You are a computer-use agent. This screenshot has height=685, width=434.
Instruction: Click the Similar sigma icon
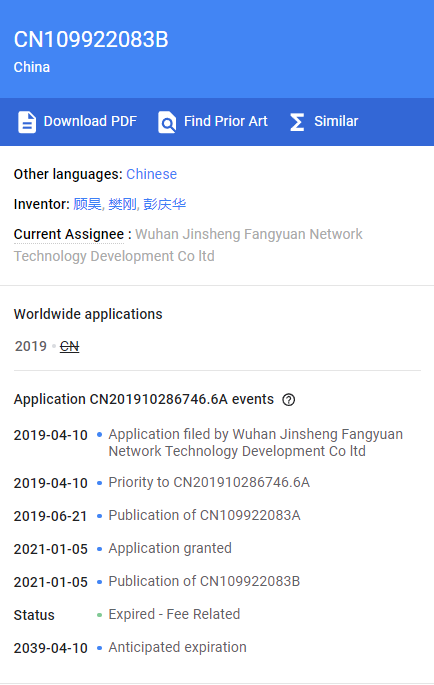(297, 122)
